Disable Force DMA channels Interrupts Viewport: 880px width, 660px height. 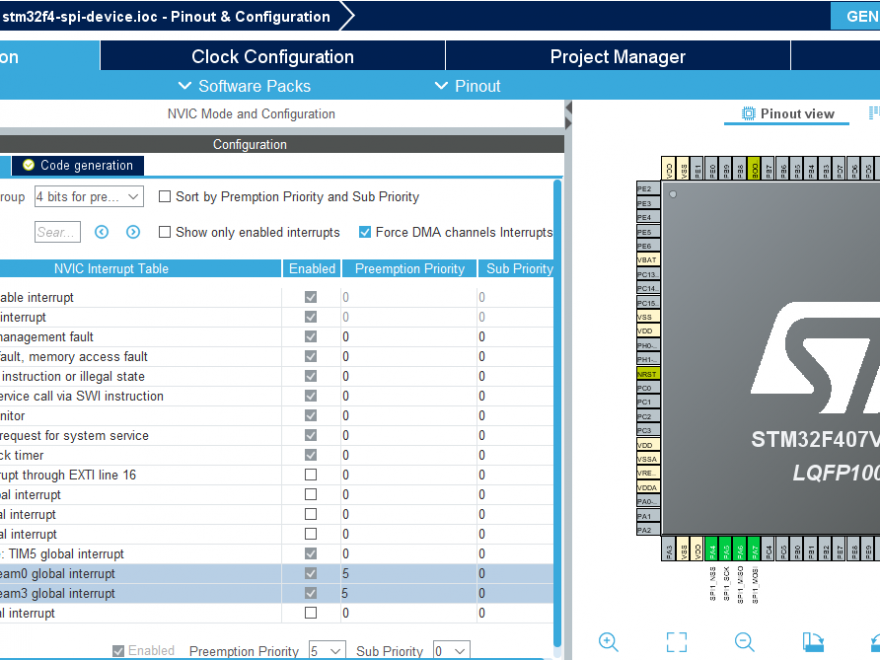click(365, 232)
